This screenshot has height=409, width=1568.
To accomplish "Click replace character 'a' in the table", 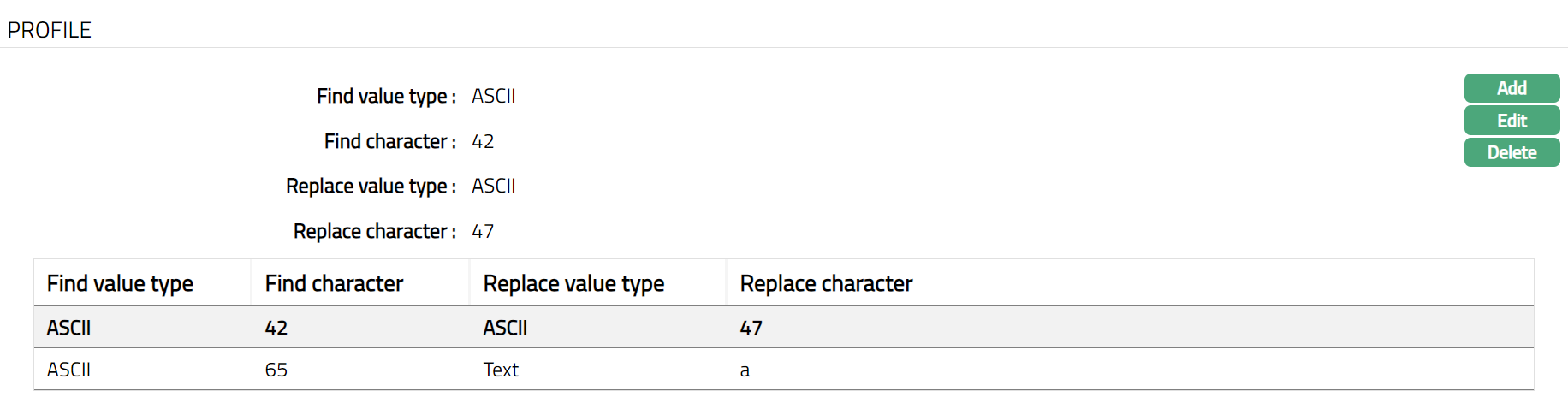I will [745, 370].
